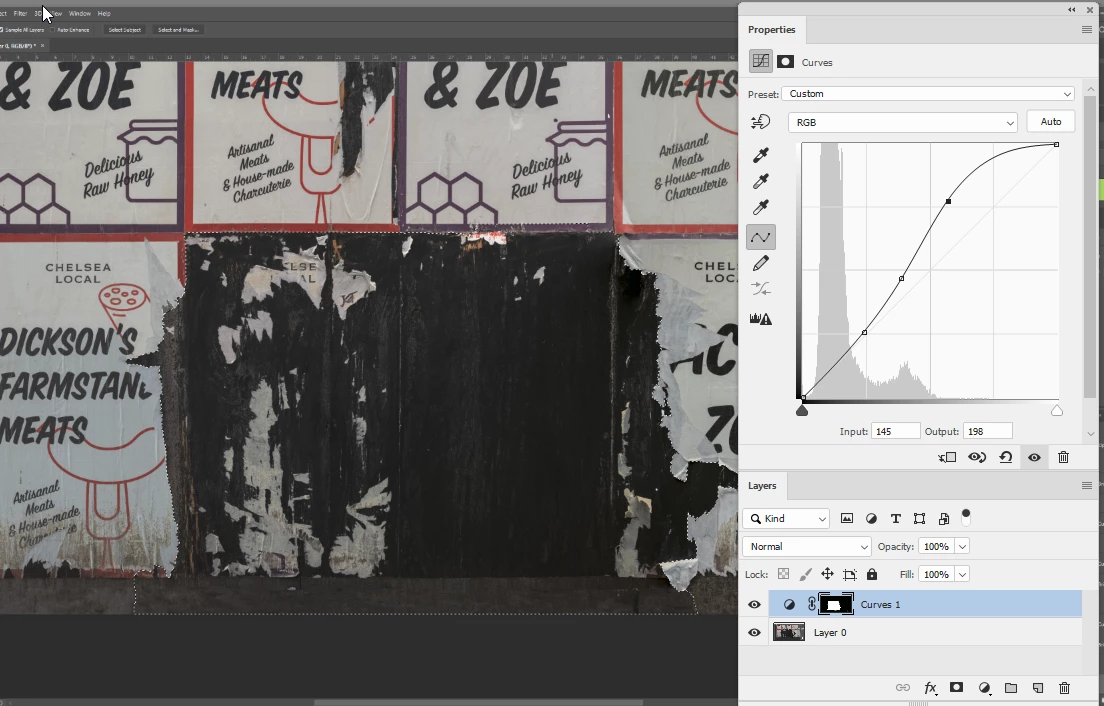Viewport: 1104px width, 706px height.
Task: Select the gray point eyedropper
Action: coord(760,182)
